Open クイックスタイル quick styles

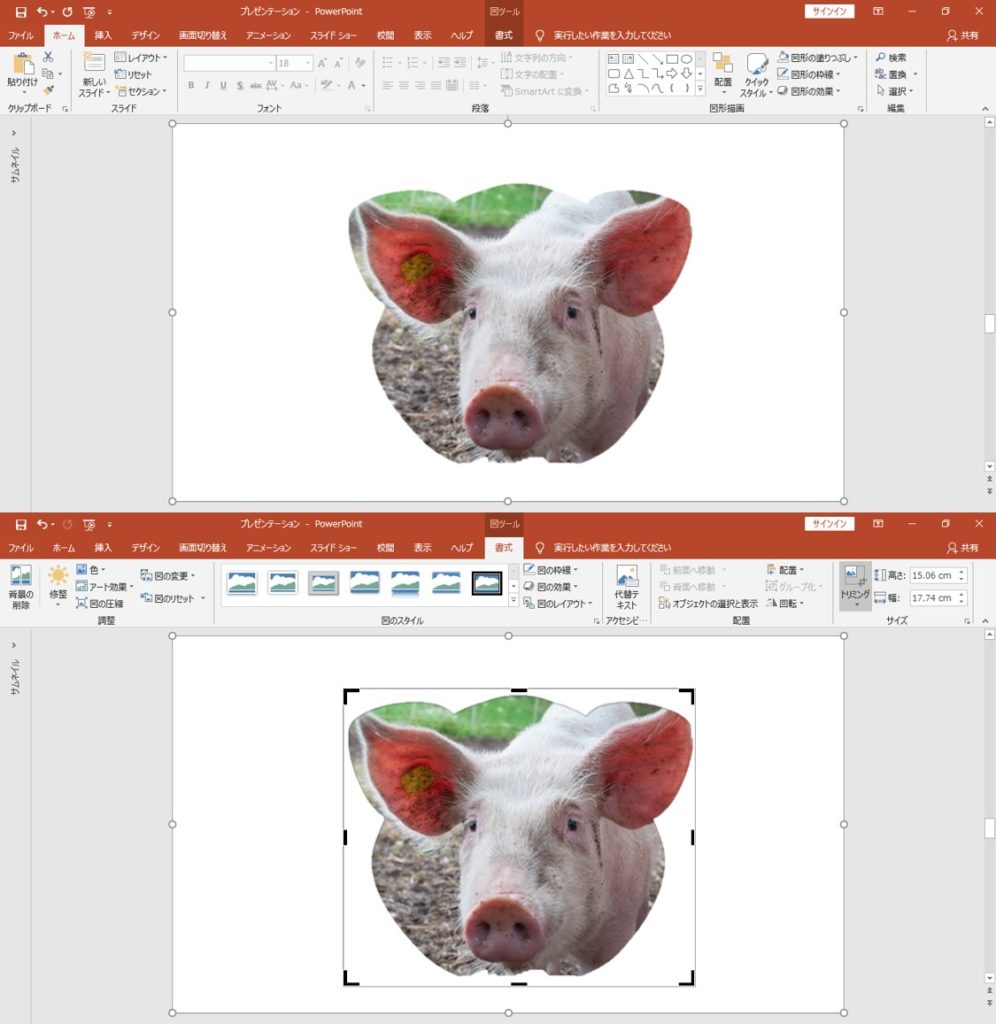pyautogui.click(x=756, y=73)
